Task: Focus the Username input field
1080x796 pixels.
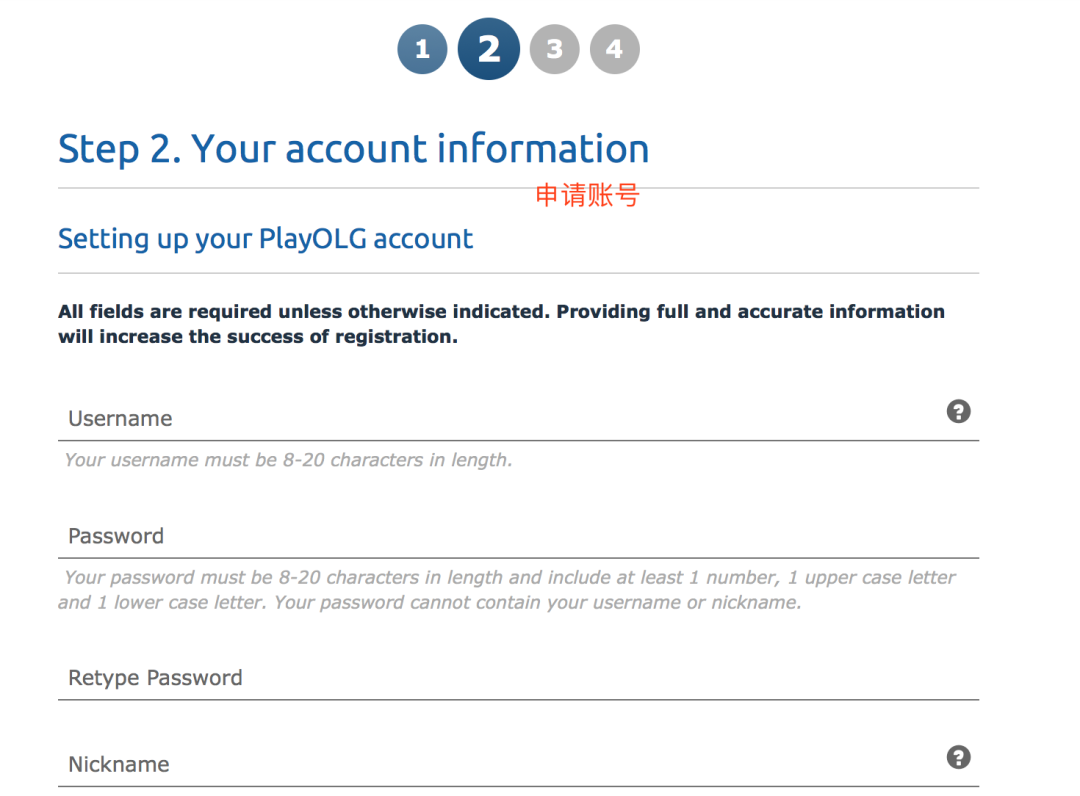Action: 500,419
